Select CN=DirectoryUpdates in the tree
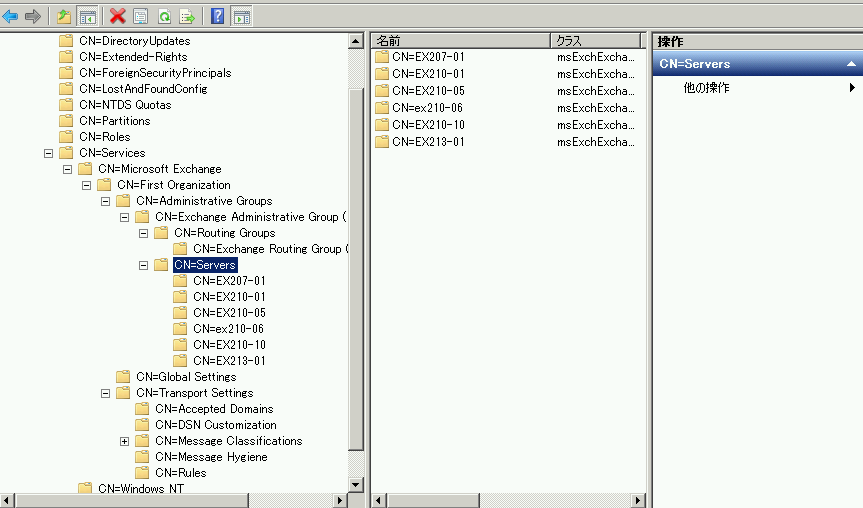The height and width of the screenshot is (508, 863). (135, 41)
